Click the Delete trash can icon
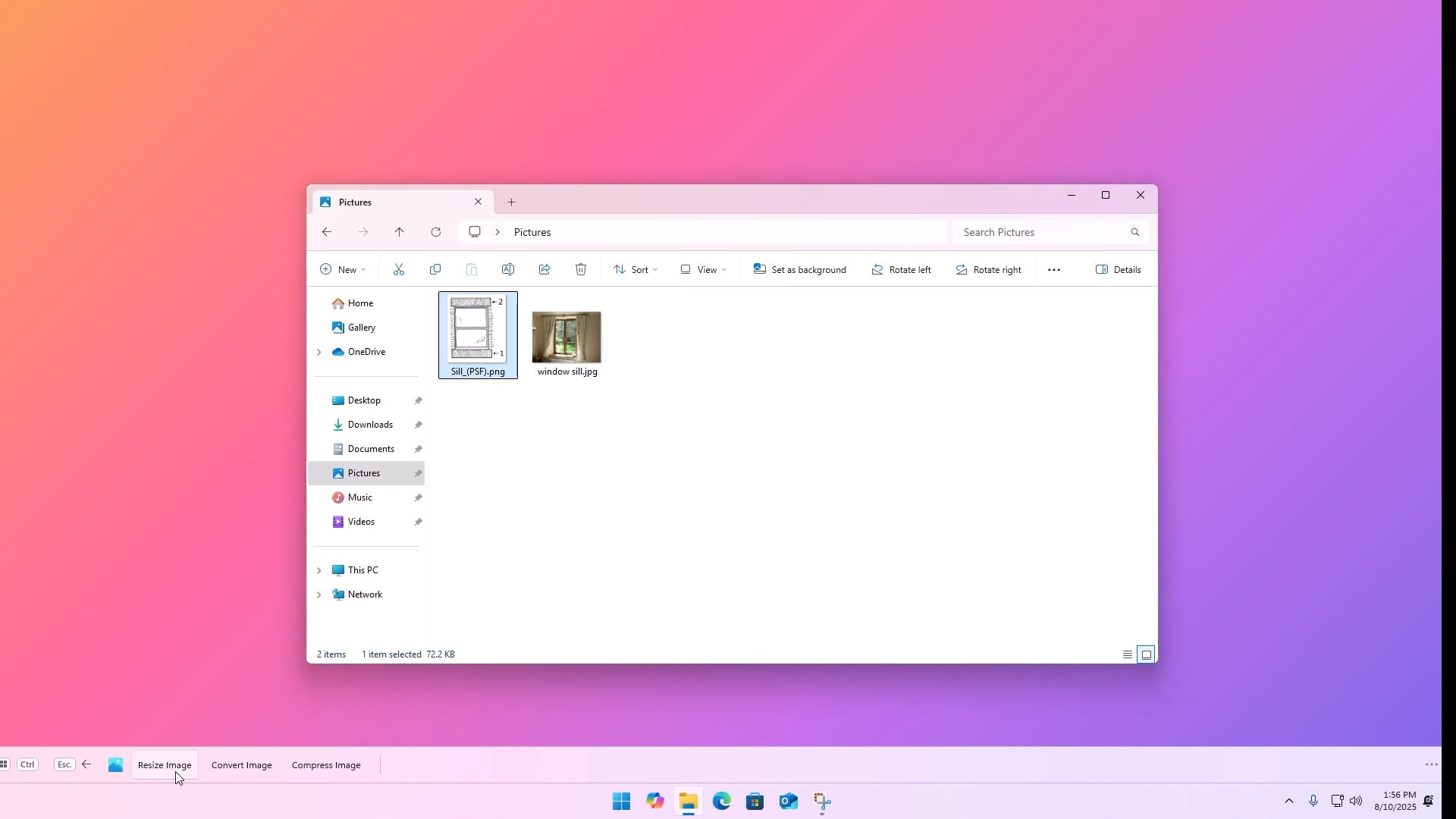The width and height of the screenshot is (1456, 819). point(581,269)
